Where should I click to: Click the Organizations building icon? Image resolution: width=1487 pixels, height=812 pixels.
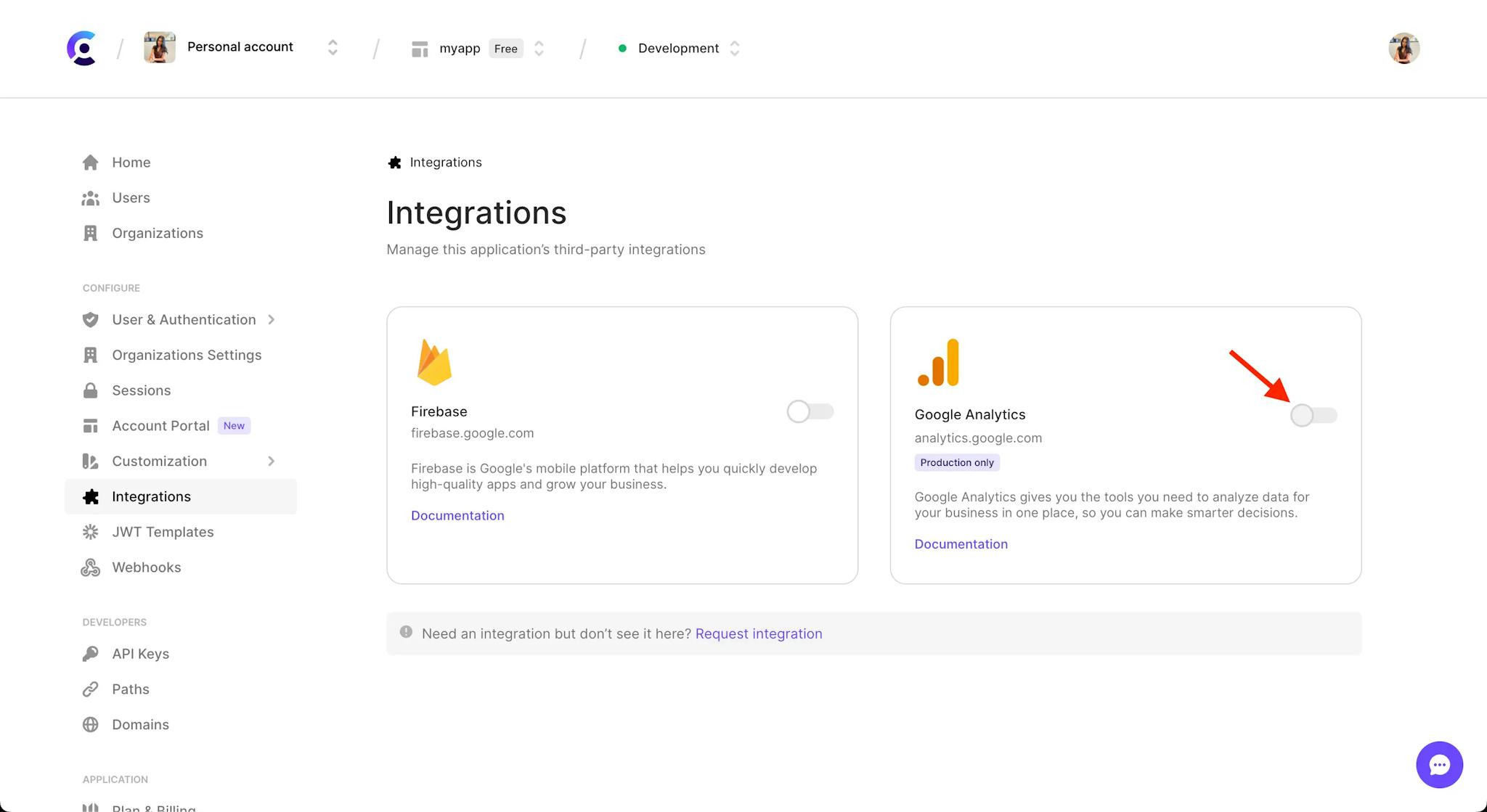coord(90,232)
